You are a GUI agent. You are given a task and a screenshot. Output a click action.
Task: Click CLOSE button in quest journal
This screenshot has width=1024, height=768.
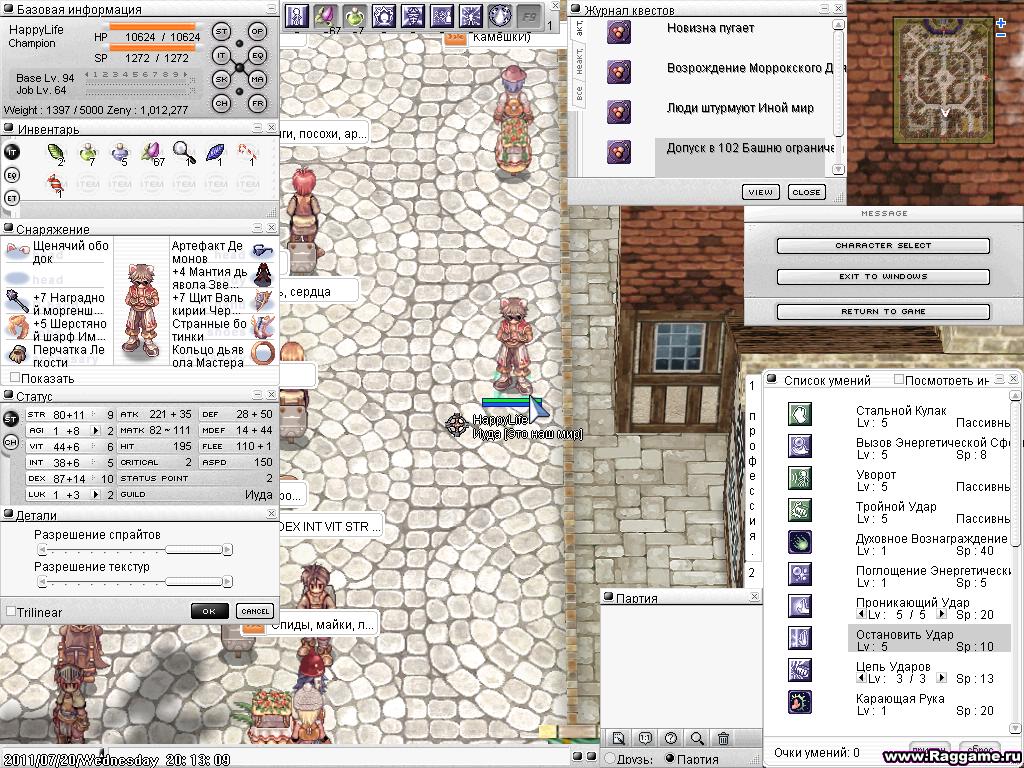click(806, 192)
